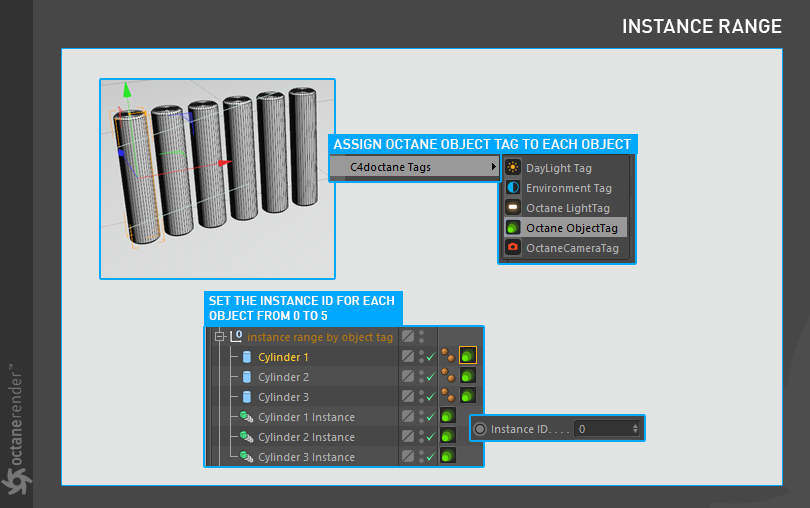The width and height of the screenshot is (810, 508).
Task: Click the layer square of the root null
Action: tap(408, 336)
